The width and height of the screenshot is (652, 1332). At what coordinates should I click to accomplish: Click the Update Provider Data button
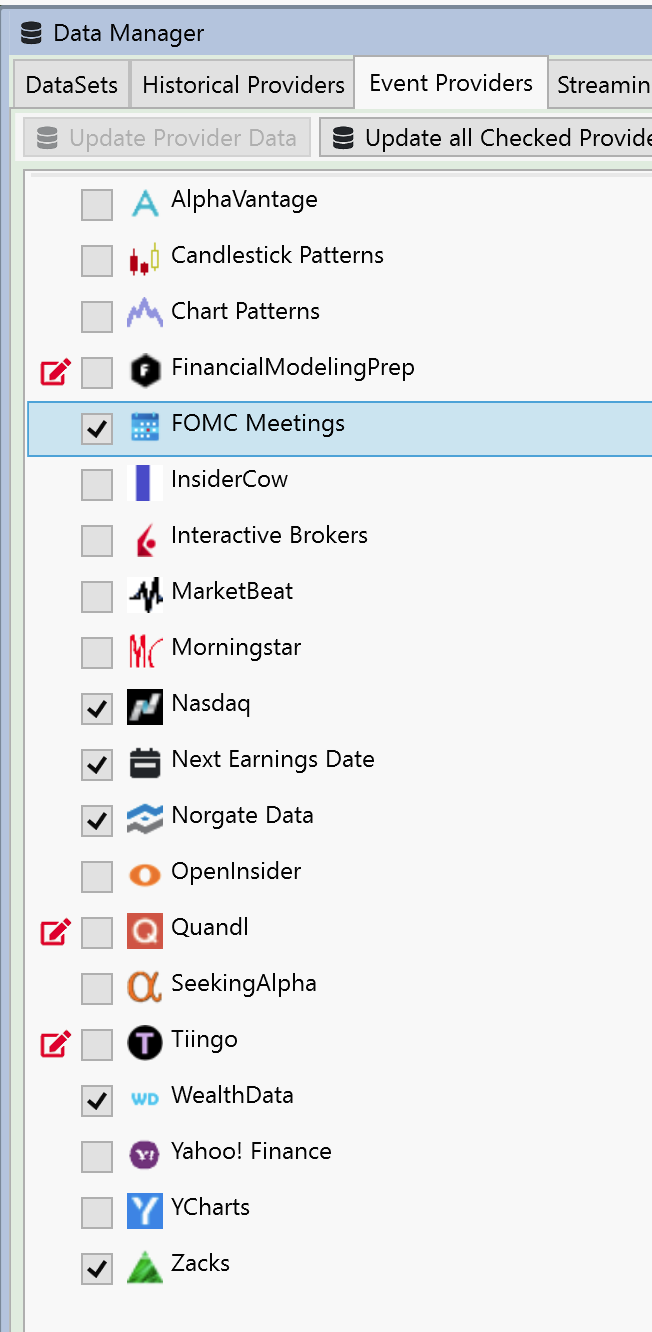167,138
